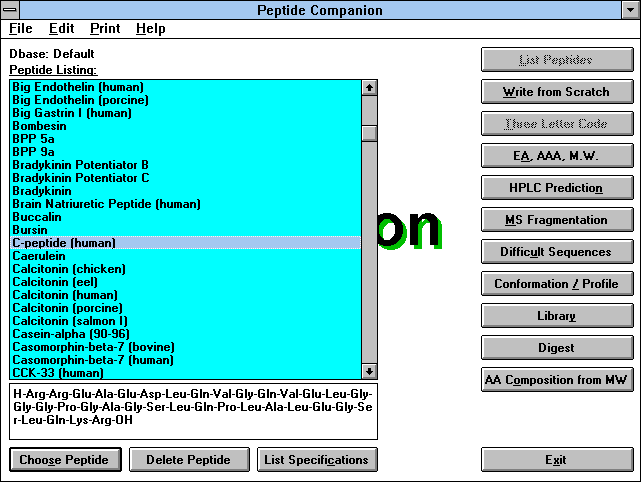
Task: Click Delete Peptide button
Action: [189, 460]
